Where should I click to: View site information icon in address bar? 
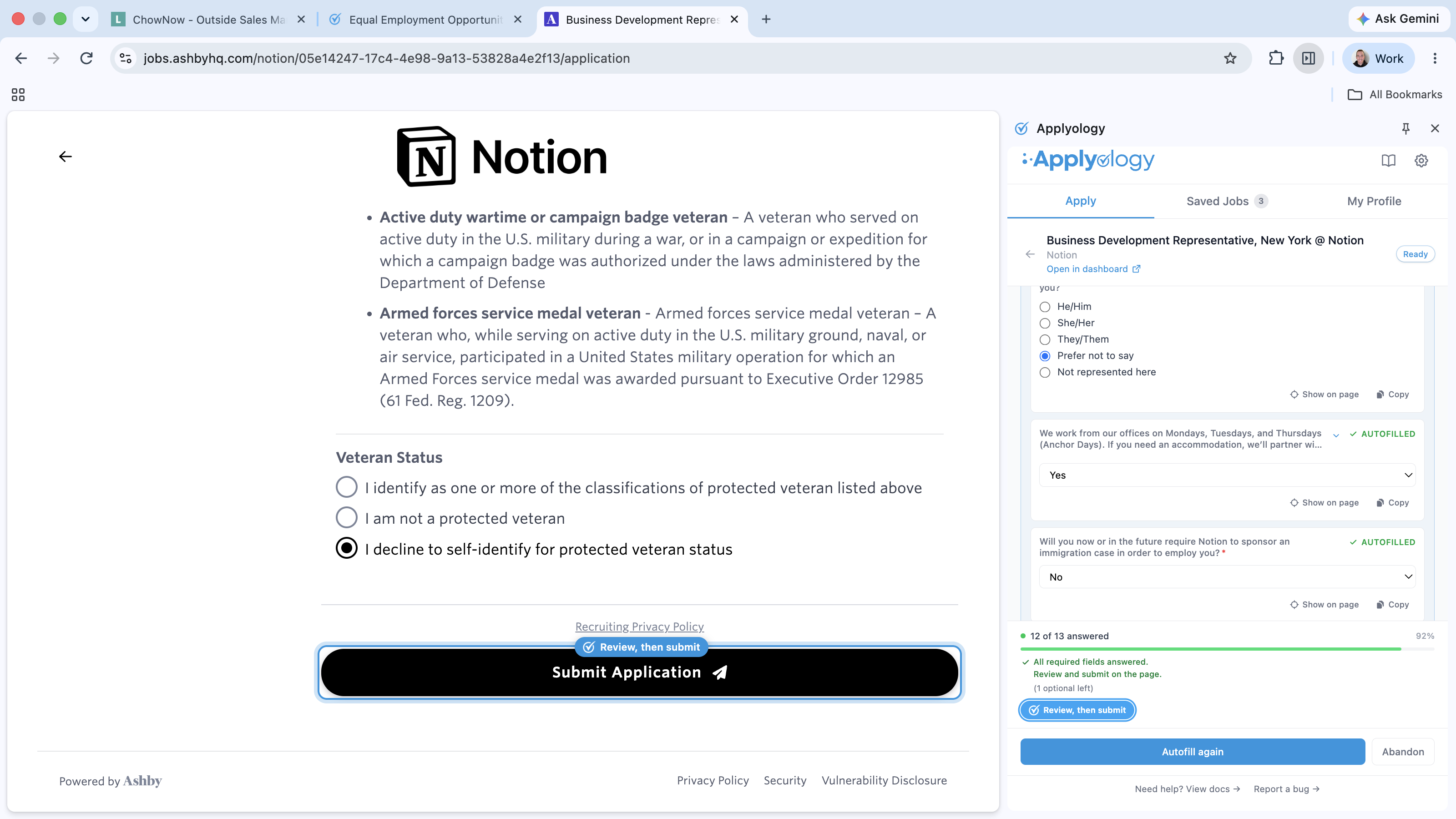point(126,58)
